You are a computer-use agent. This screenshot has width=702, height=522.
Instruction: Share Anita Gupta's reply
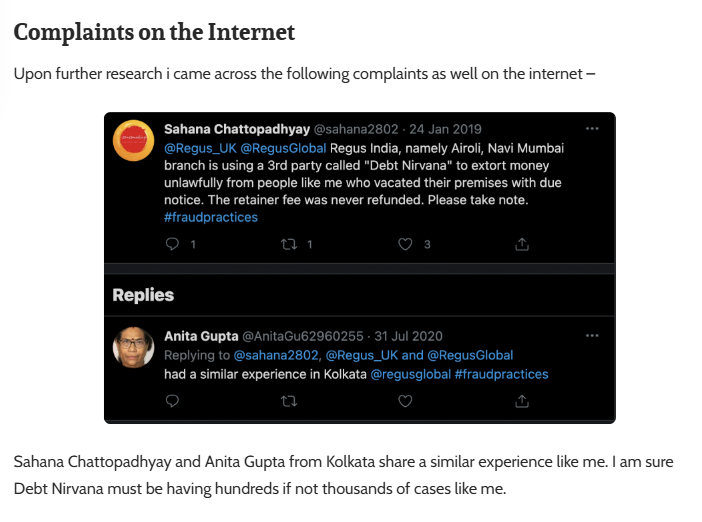point(521,401)
